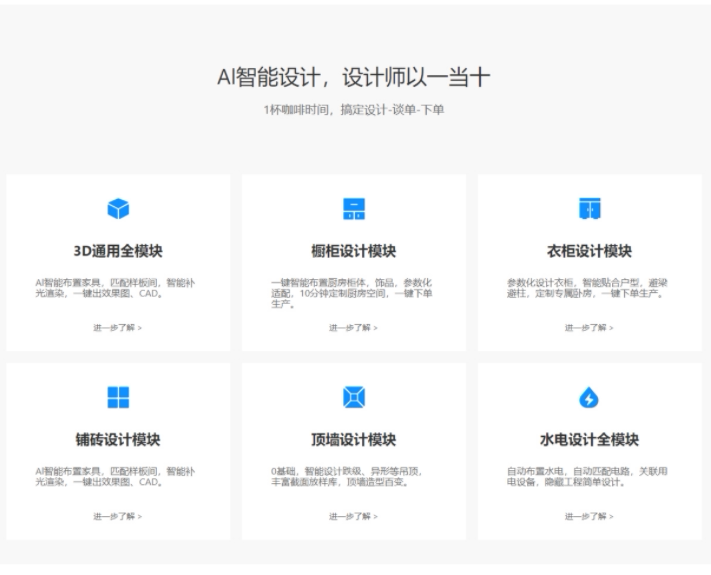The image size is (711, 575).
Task: Open 进一步了解 link under 衣柜设计模块
Action: [589, 327]
